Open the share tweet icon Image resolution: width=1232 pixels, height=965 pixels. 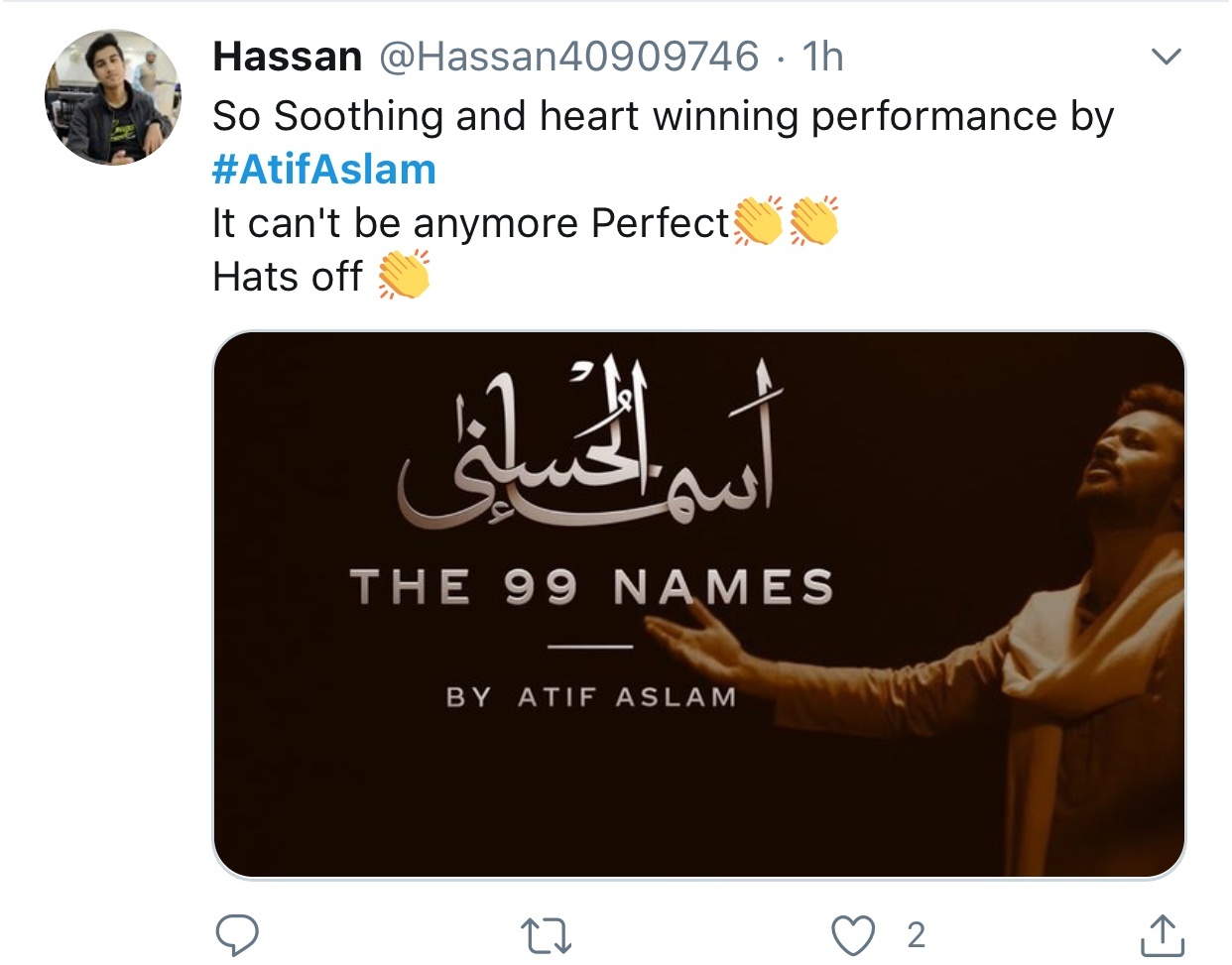(1163, 935)
